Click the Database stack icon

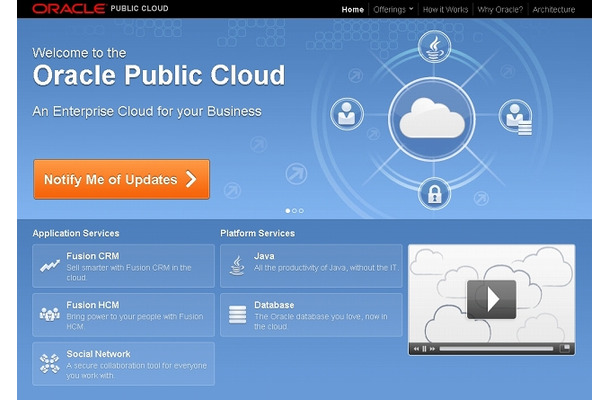tap(237, 314)
